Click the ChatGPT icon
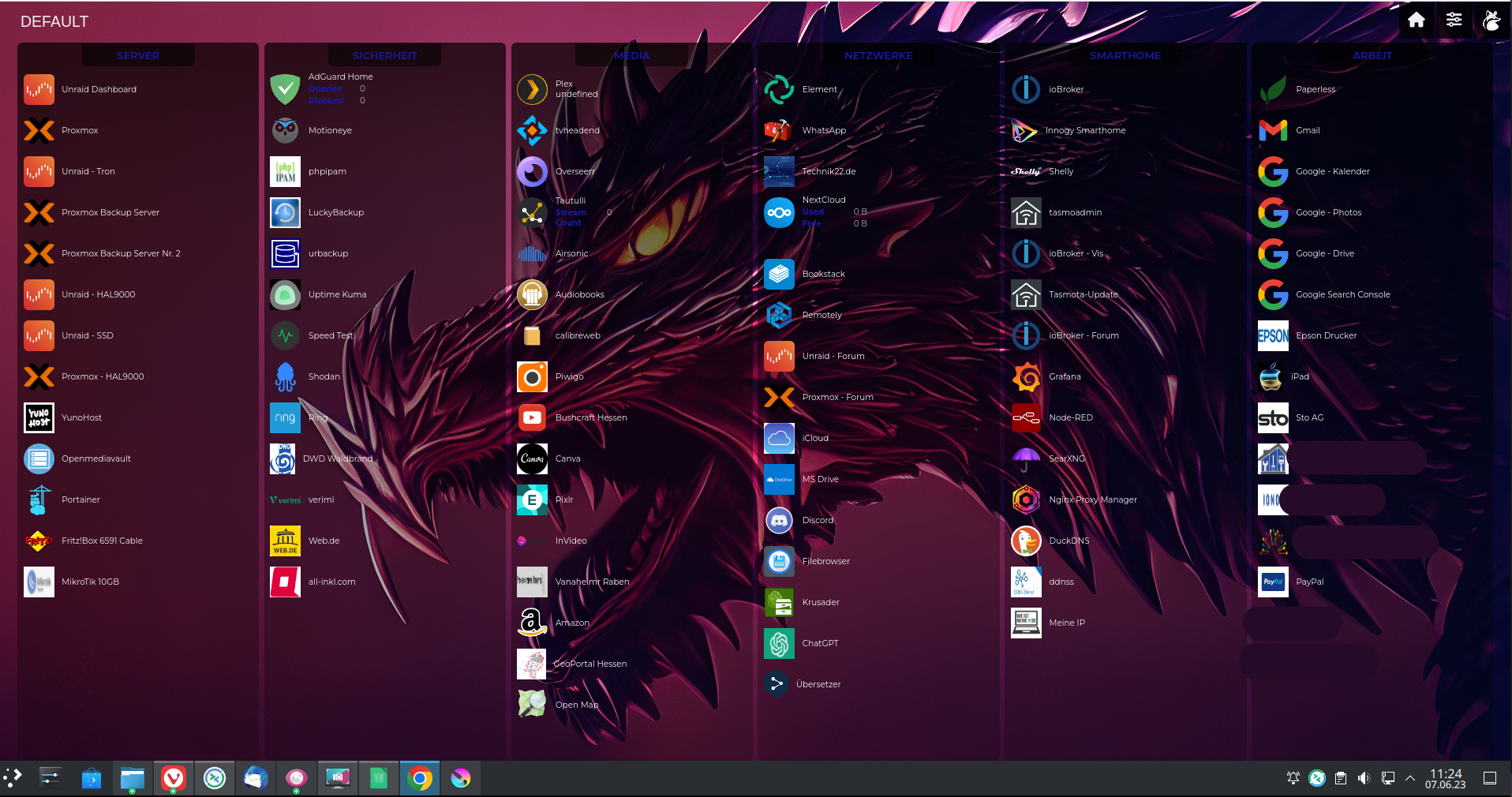Screen dimensions: 1512x797 coord(779,643)
